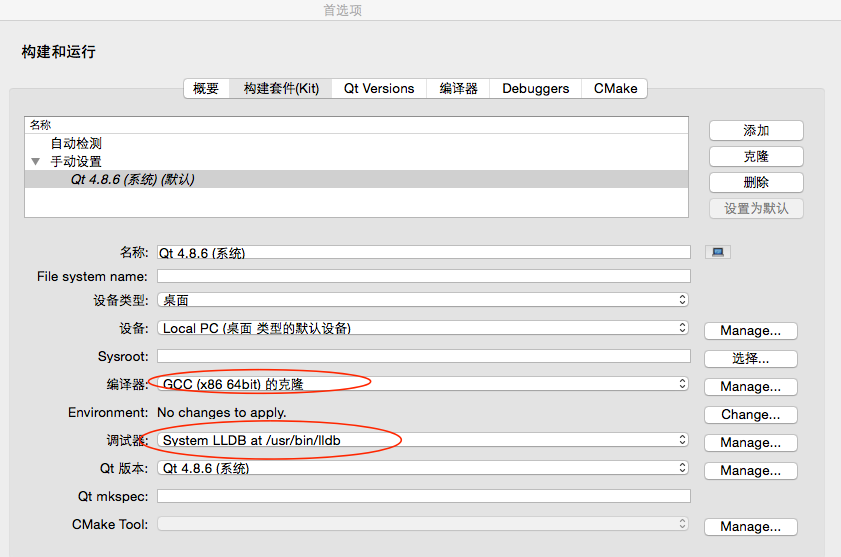Focus the Qt mkspec input field
Image resolution: width=841 pixels, height=557 pixels.
(x=424, y=496)
